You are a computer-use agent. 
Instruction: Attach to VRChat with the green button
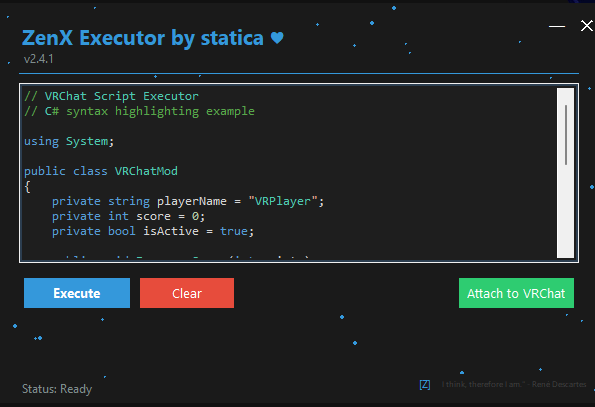(x=516, y=293)
